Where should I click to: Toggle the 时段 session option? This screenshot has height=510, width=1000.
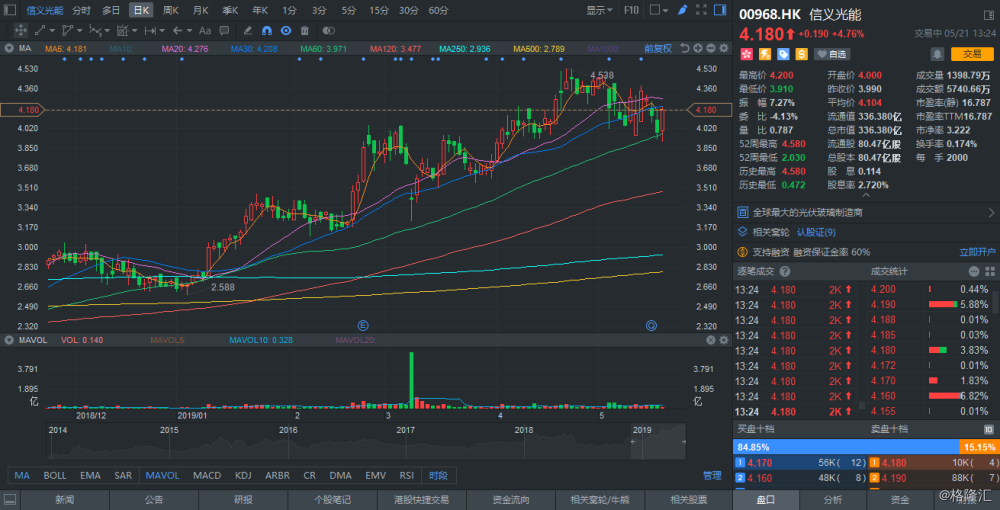point(438,476)
